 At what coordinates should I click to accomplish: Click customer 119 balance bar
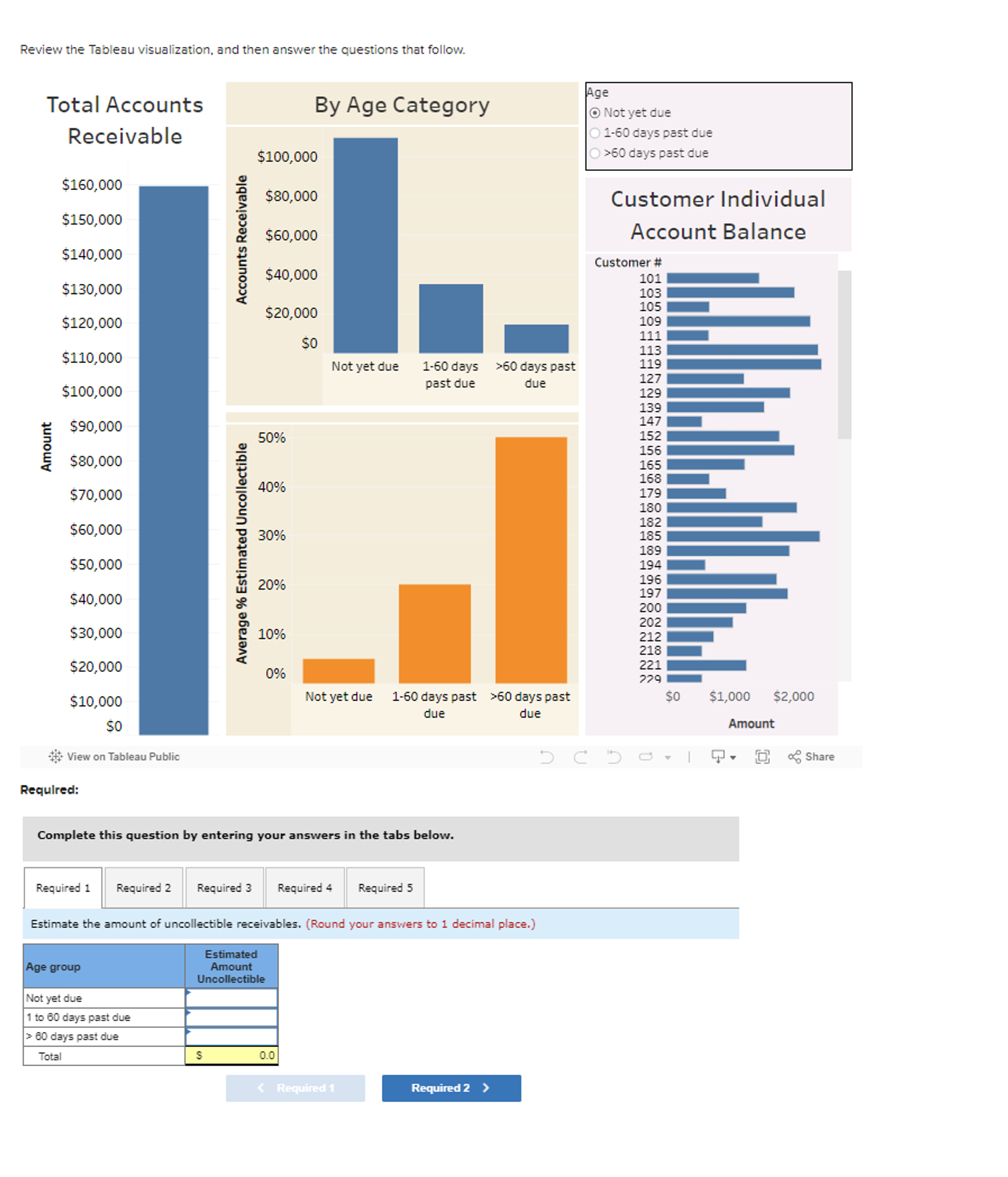(744, 364)
